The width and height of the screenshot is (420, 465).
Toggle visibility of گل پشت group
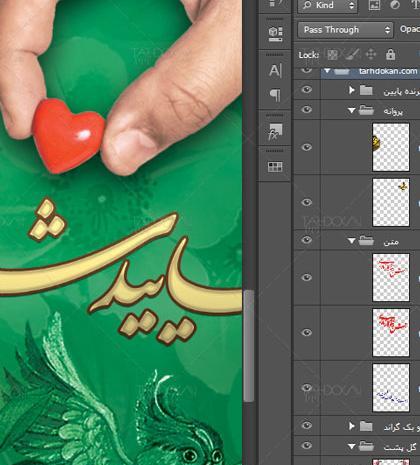tap(307, 445)
